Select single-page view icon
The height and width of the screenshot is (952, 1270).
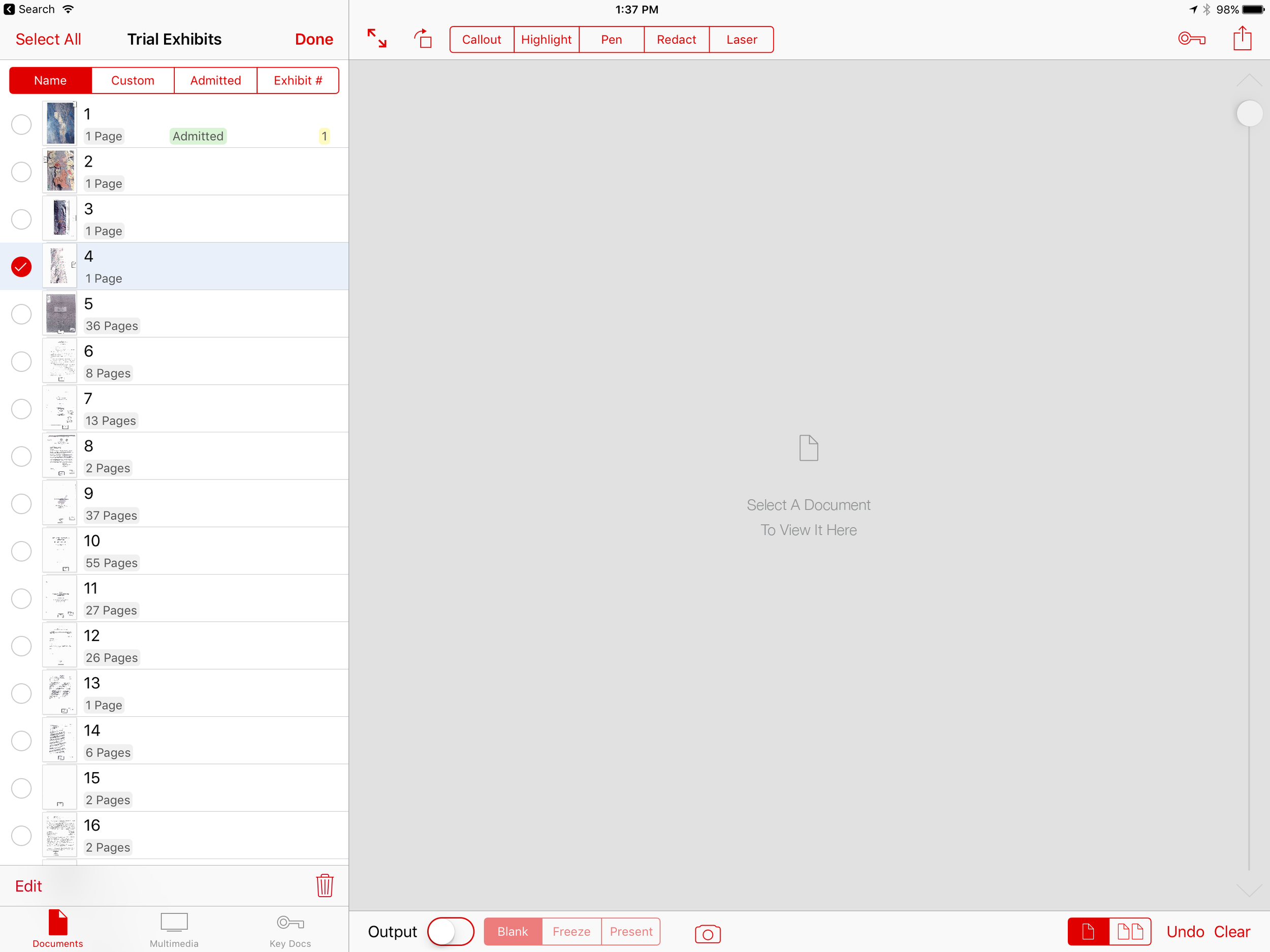point(1088,931)
